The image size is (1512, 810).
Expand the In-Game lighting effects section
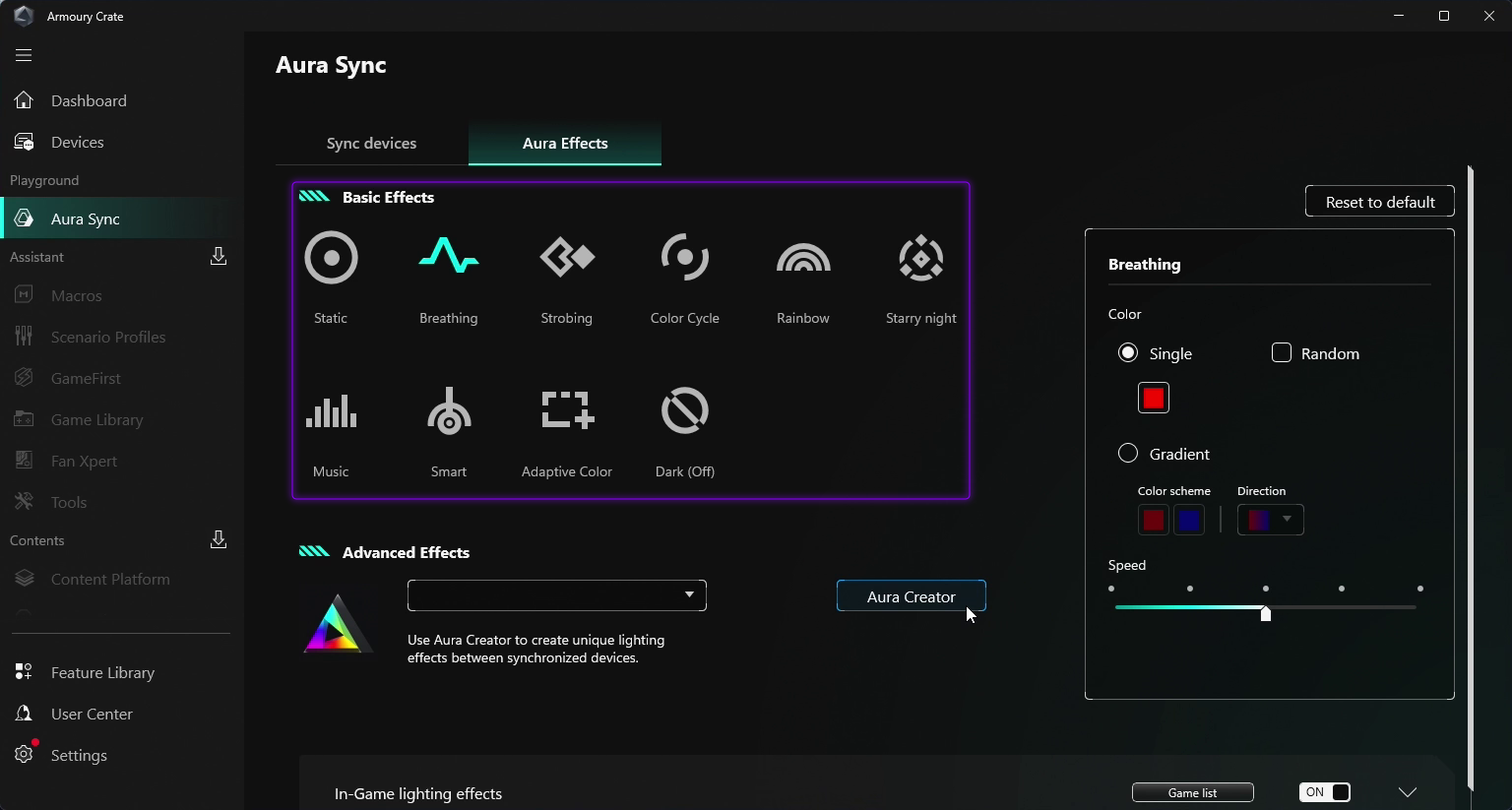[1408, 792]
